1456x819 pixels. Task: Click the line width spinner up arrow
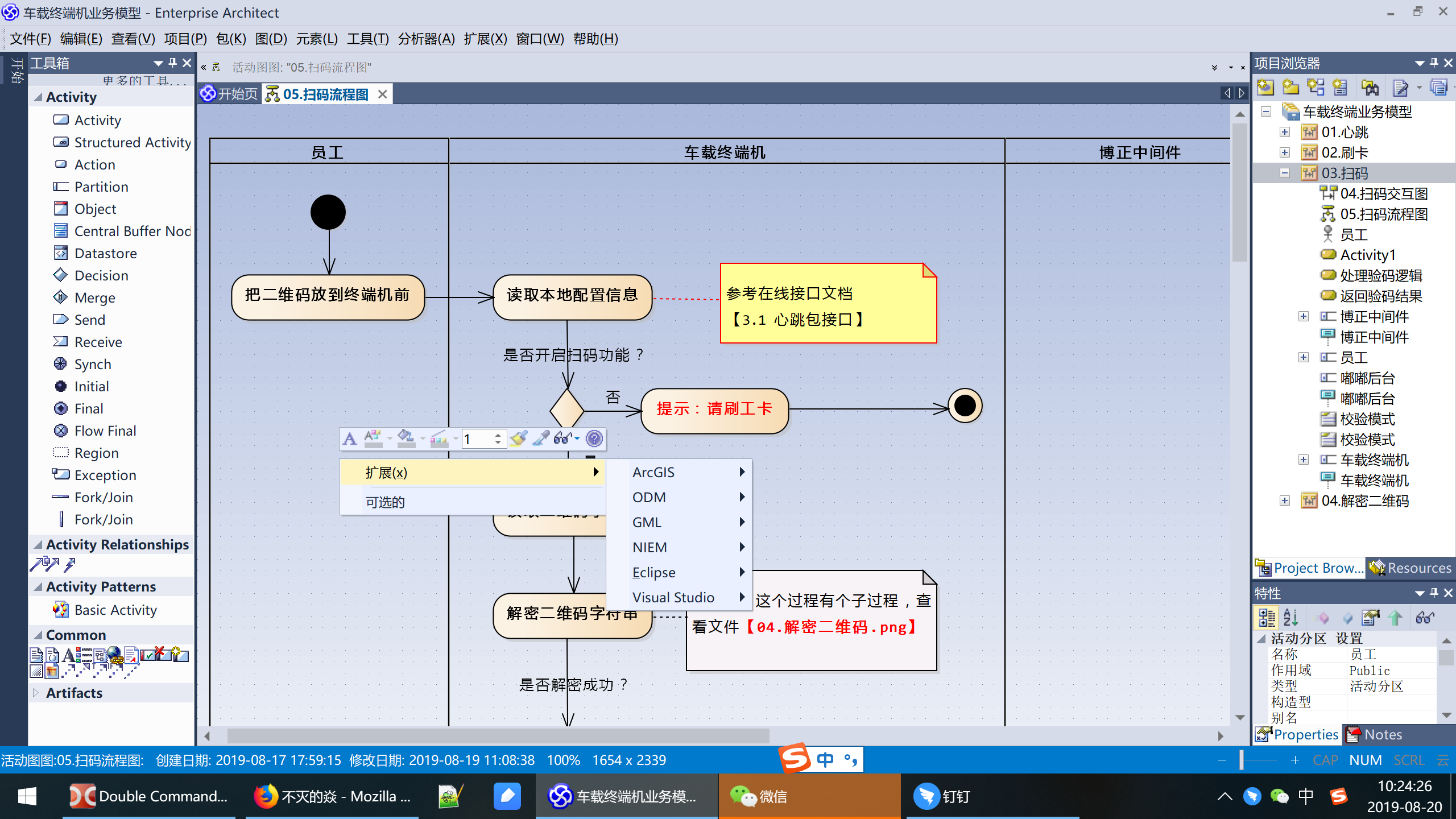[x=498, y=435]
